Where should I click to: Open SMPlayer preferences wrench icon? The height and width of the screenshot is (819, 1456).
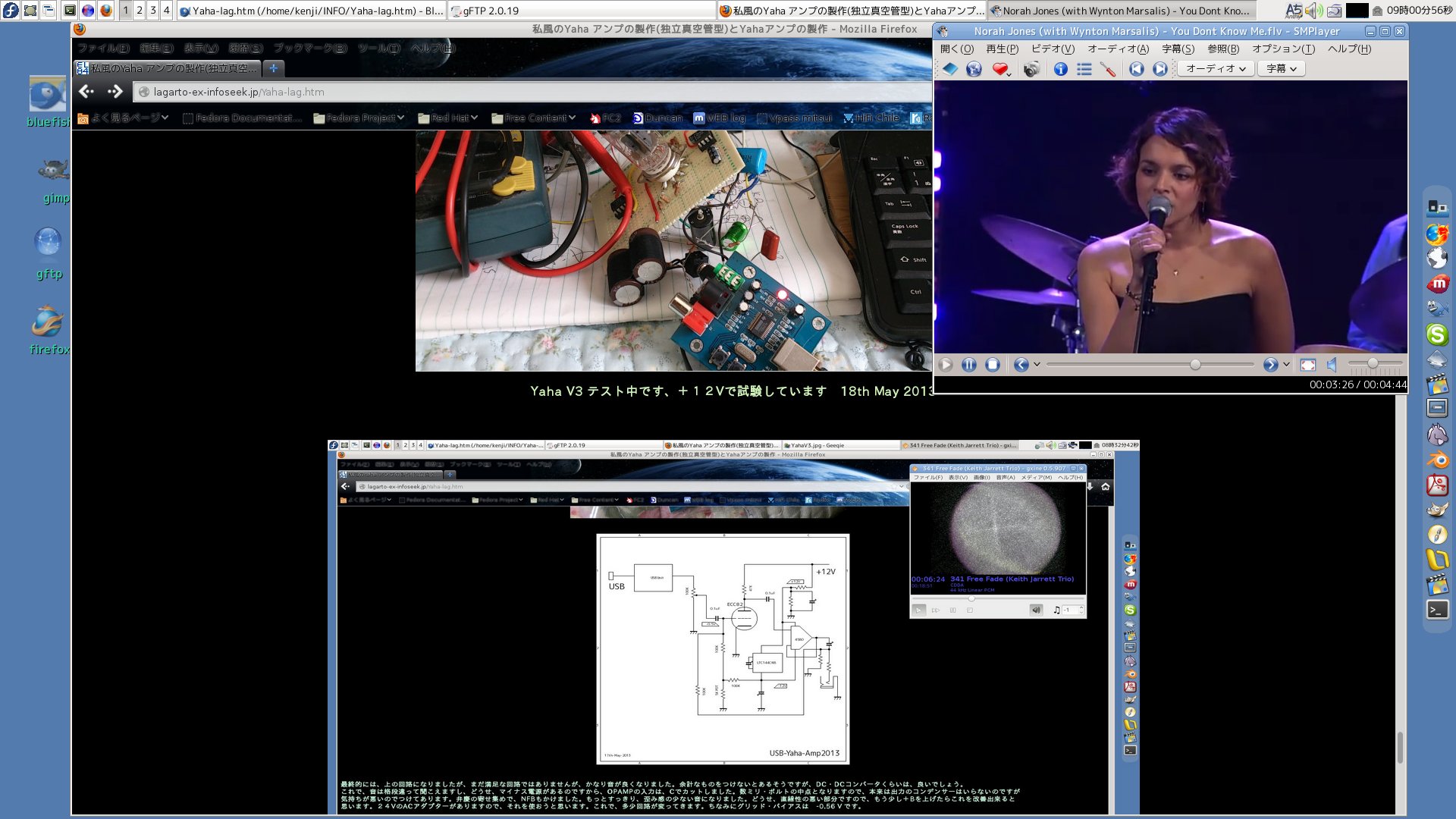click(x=1108, y=69)
